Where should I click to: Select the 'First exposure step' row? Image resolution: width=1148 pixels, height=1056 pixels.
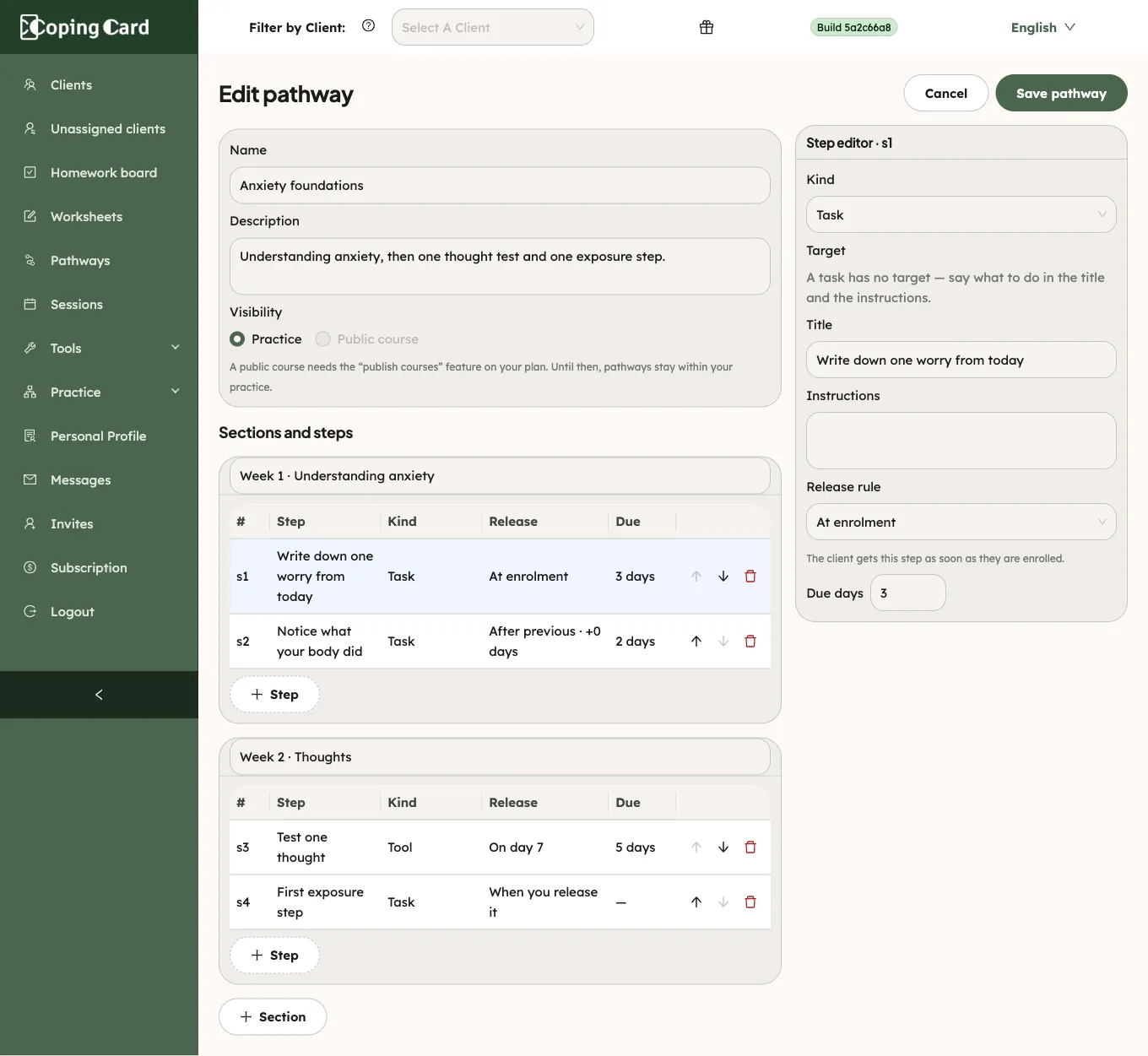tap(500, 902)
